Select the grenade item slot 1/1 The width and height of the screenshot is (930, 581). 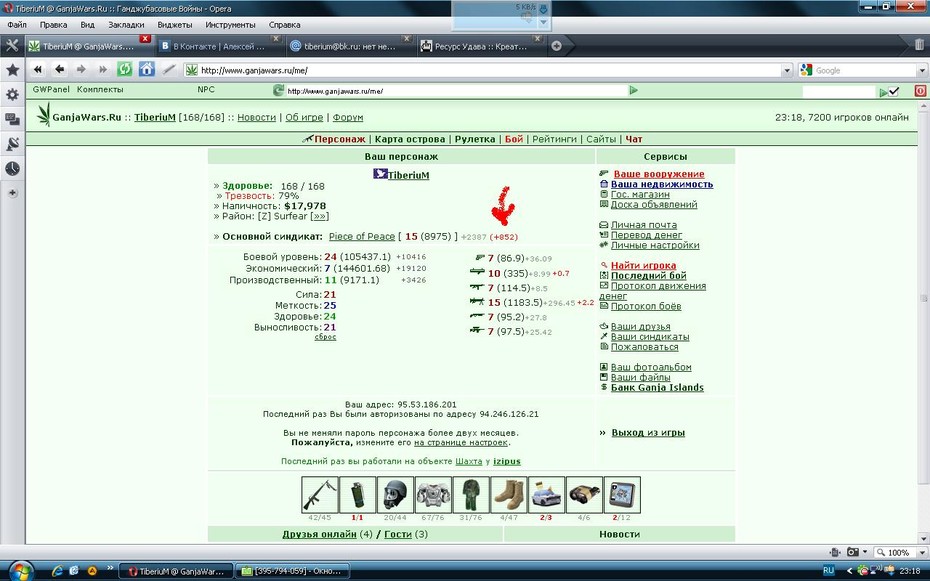coord(357,494)
